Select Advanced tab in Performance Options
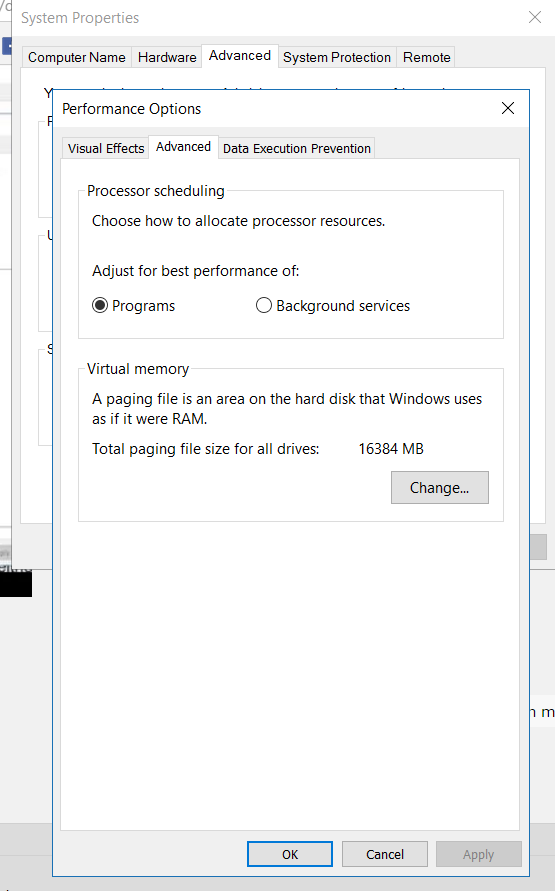Screen dimensions: 555x891 point(183,147)
